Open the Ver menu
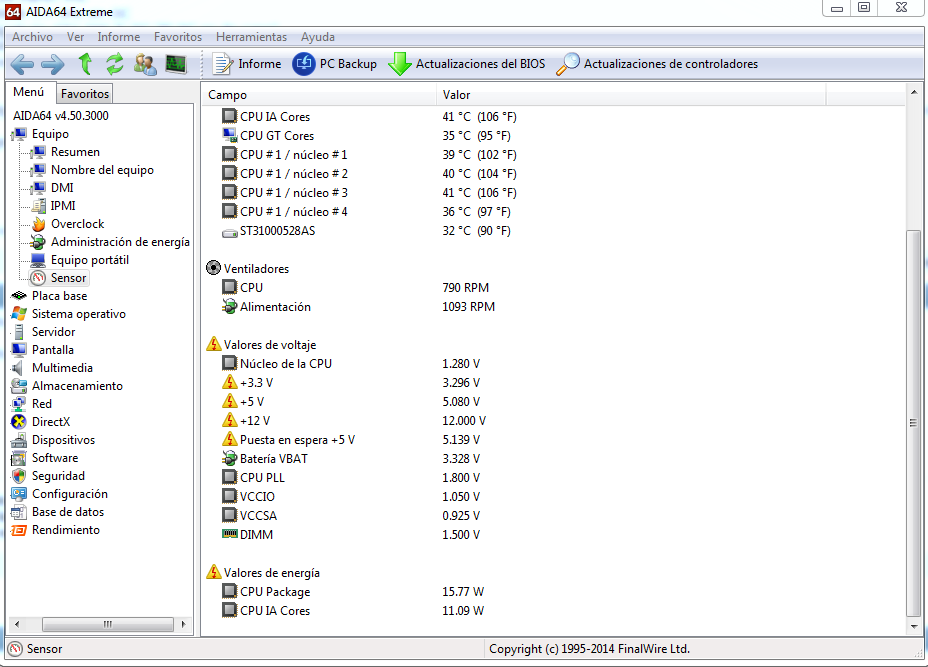The height and width of the screenshot is (667, 928). 75,37
